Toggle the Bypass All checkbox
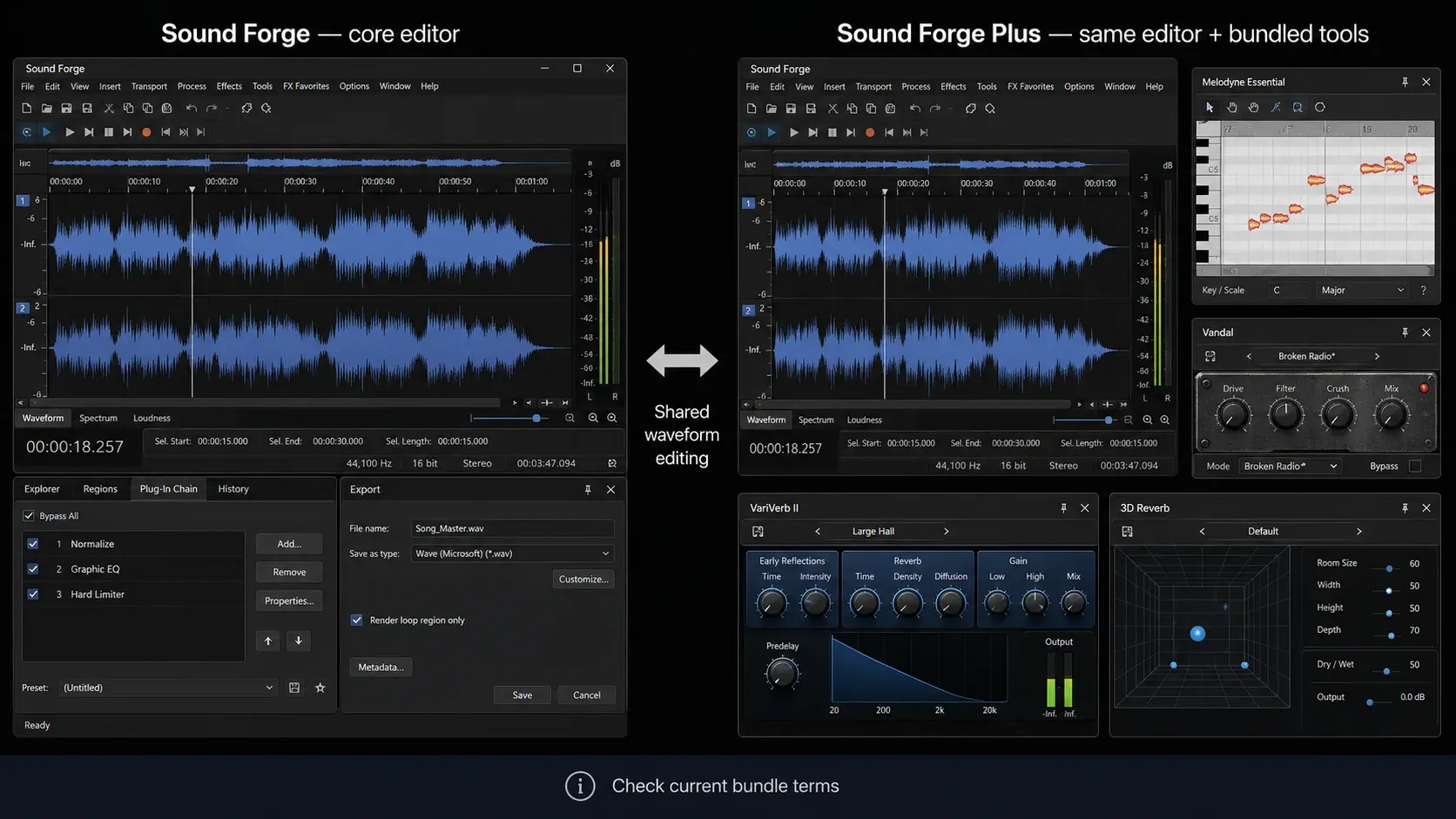The height and width of the screenshot is (819, 1456). tap(29, 516)
